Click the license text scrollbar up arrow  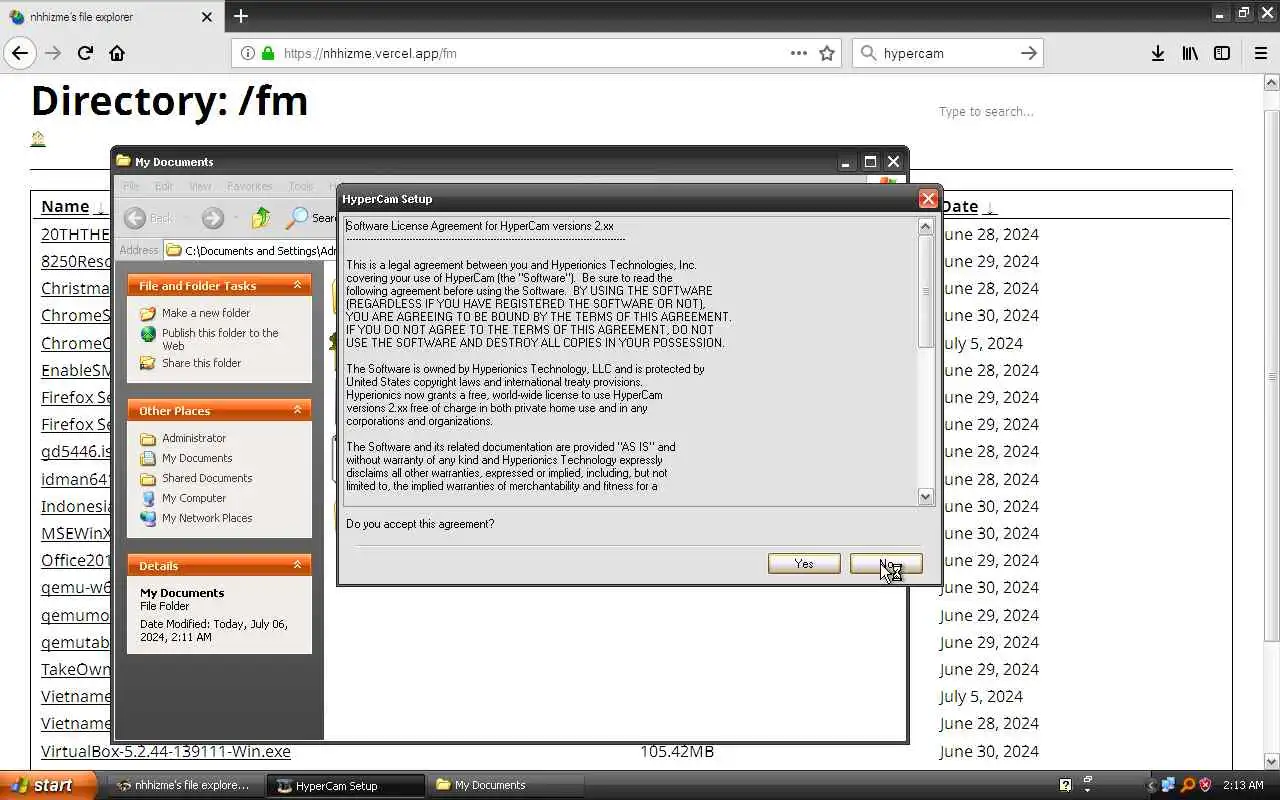[925, 226]
